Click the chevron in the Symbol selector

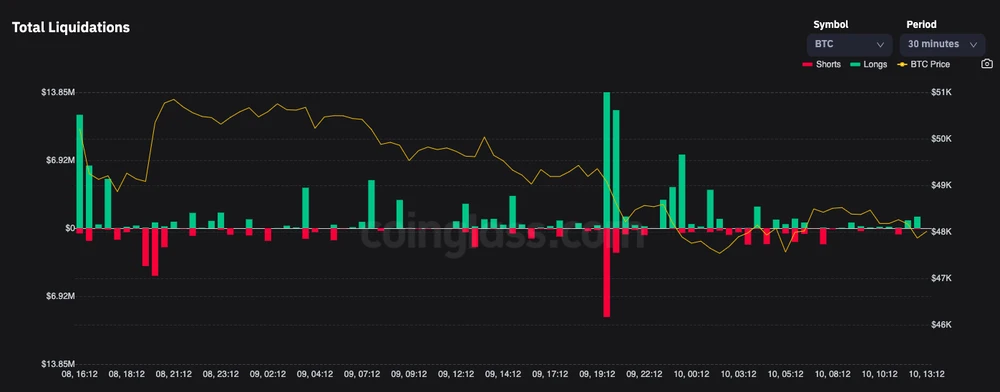(x=880, y=45)
